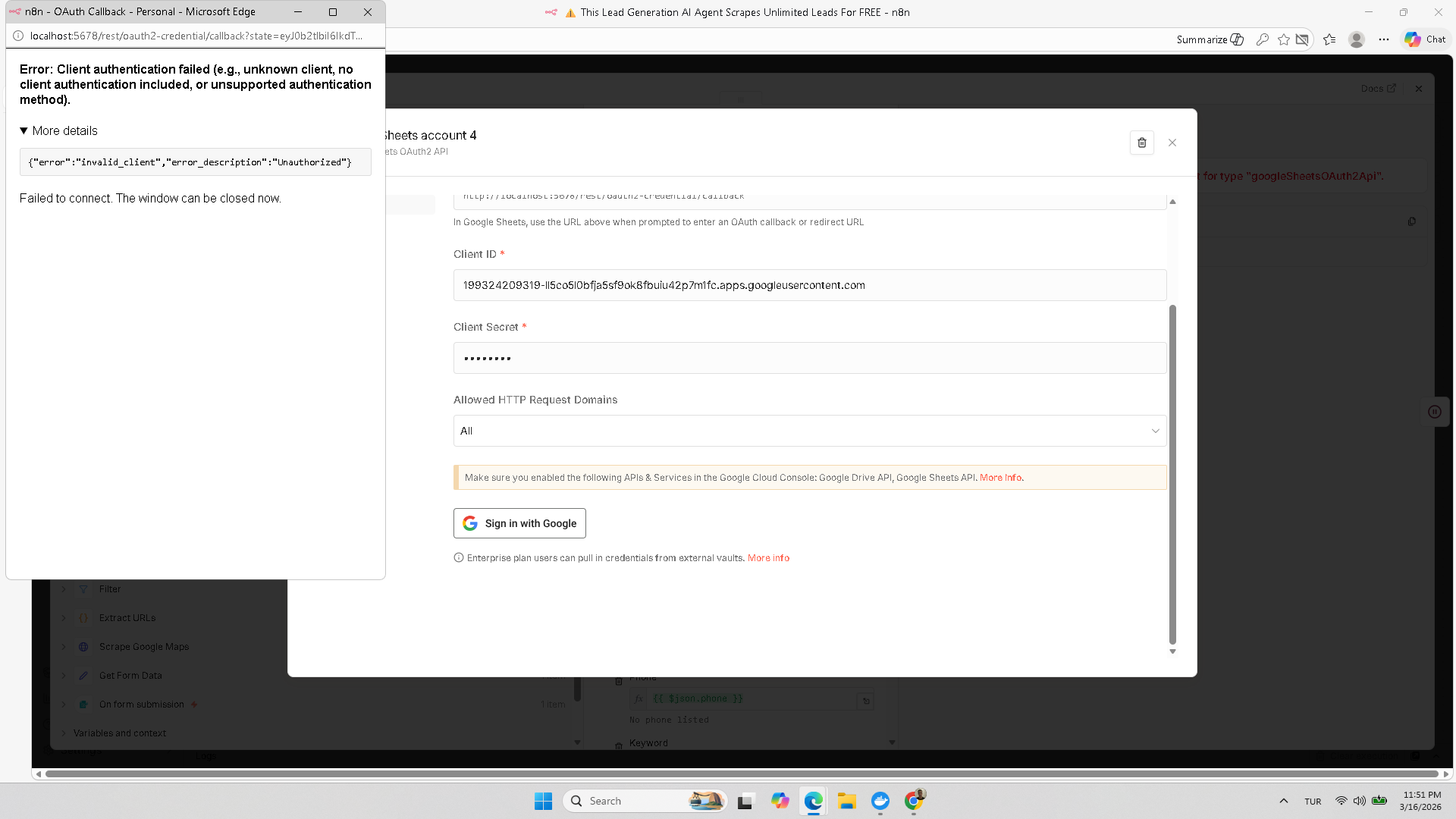Close the credential dialog with X icon
Screen dimensions: 1456x819
1172,143
